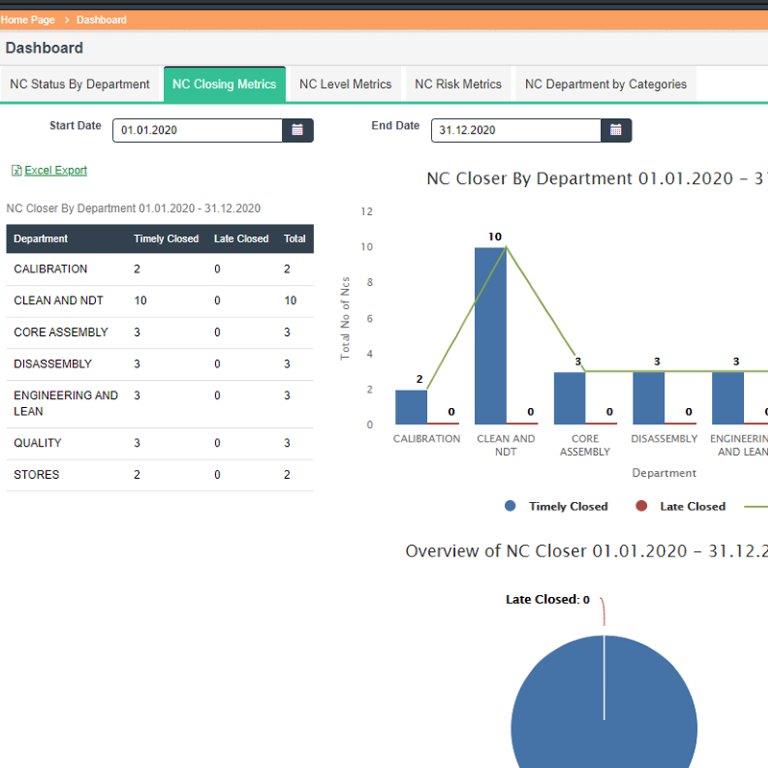Click the Excel file icon beside Excel Export
Image resolution: width=768 pixels, height=768 pixels.
(17, 170)
